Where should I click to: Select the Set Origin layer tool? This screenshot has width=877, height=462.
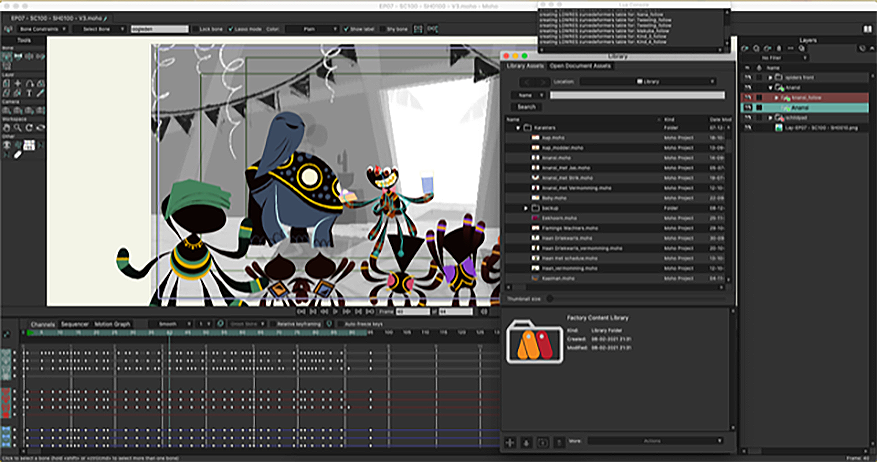pos(18,83)
